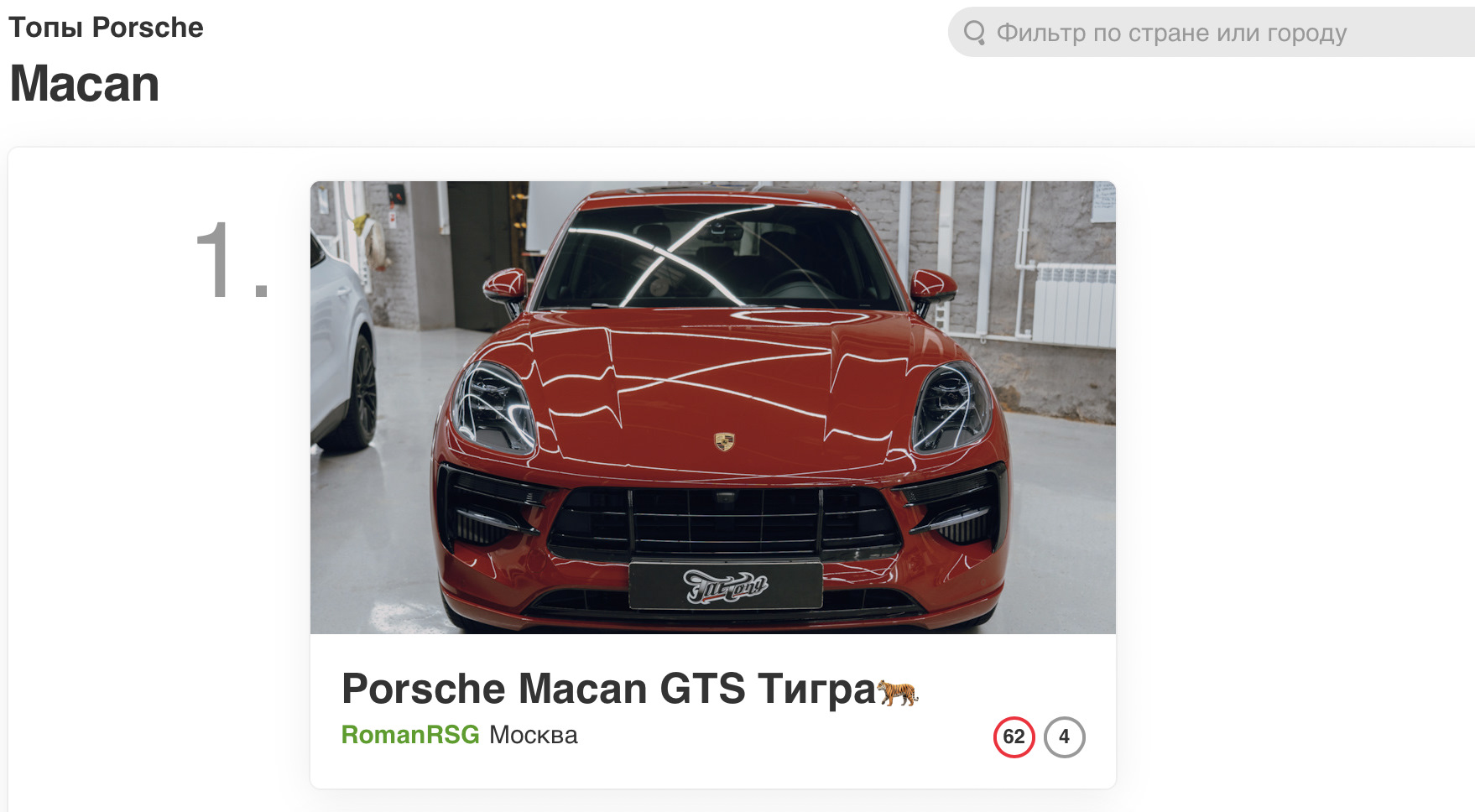1475x812 pixels.
Task: Click the grey circled 4 badge
Action: coord(1065,737)
